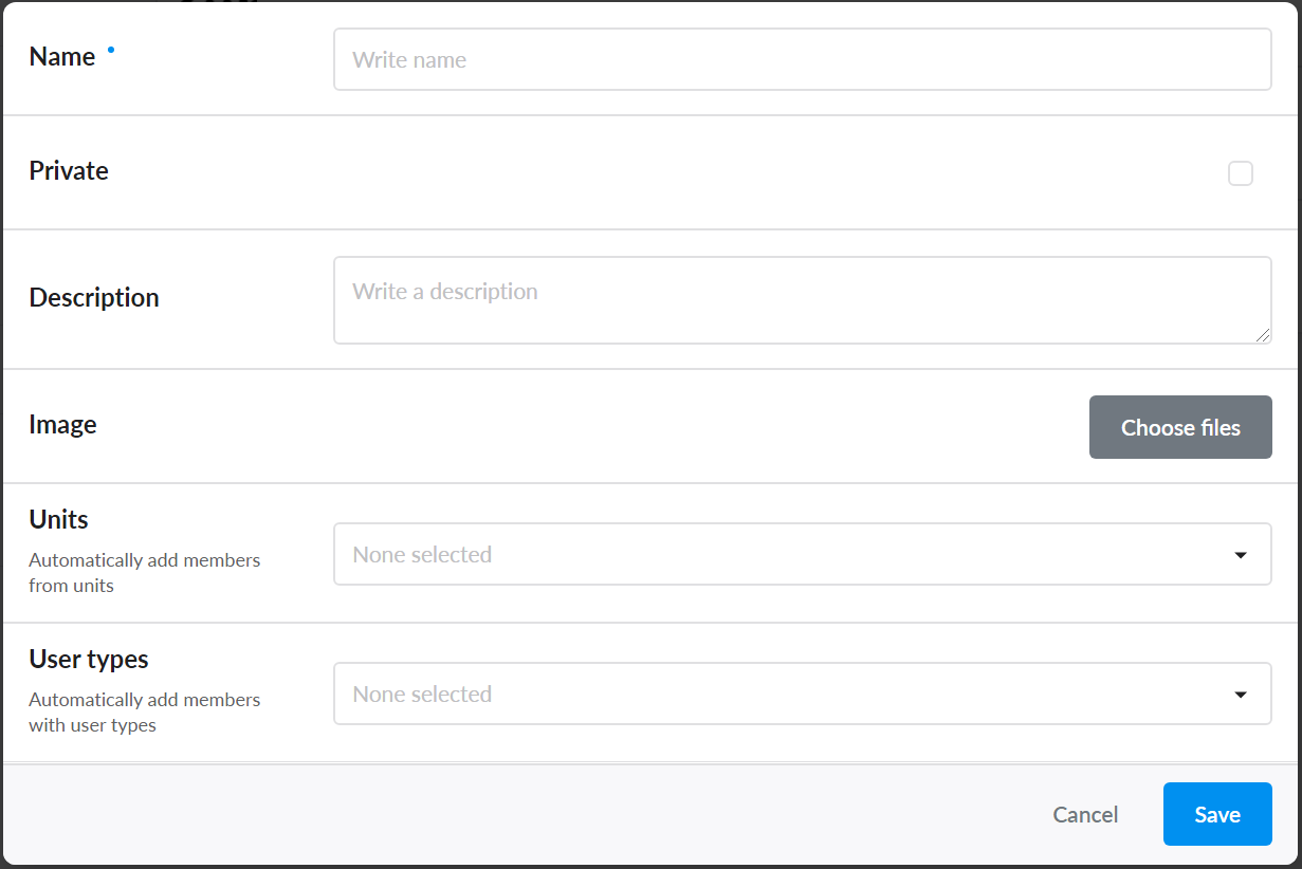Enable the Private checkbox
This screenshot has height=869, width=1302.
[x=1240, y=173]
